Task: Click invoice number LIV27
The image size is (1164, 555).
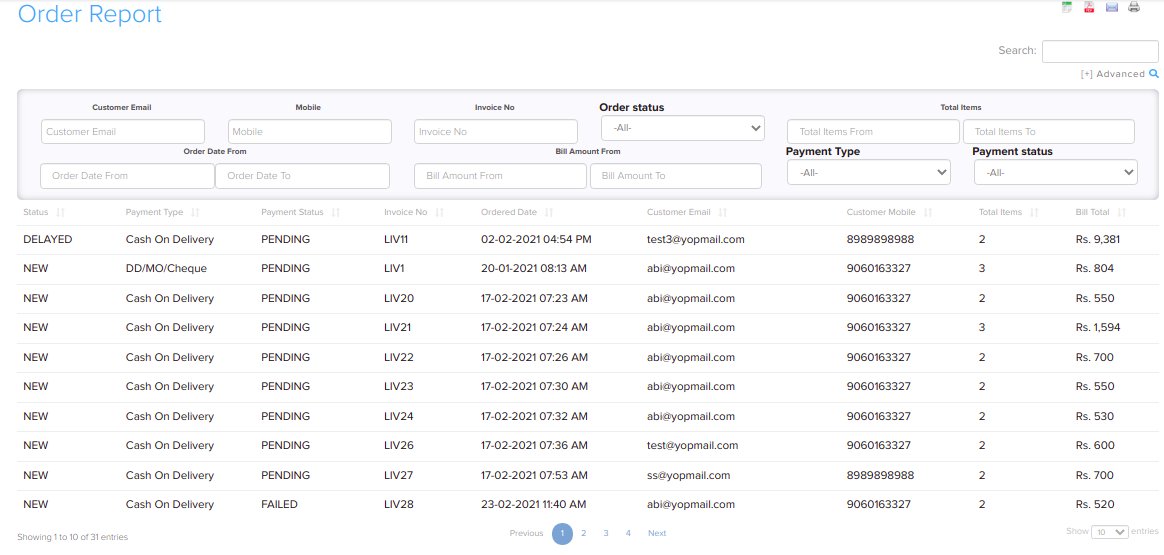Action: coord(399,475)
